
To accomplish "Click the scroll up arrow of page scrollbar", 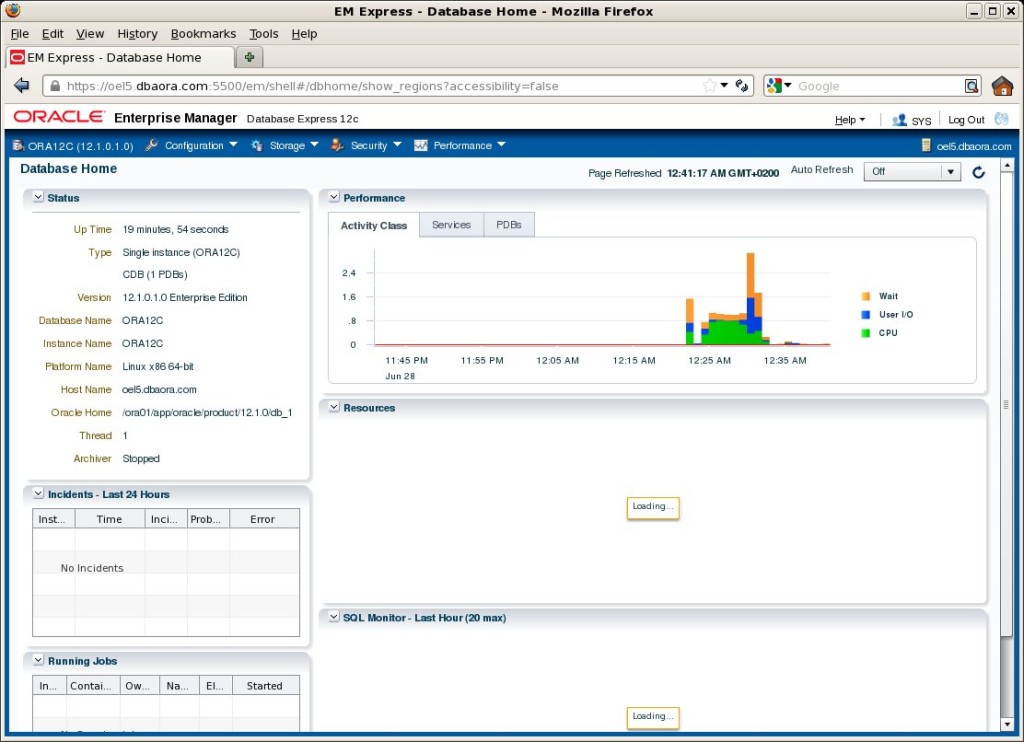I will (x=1006, y=165).
